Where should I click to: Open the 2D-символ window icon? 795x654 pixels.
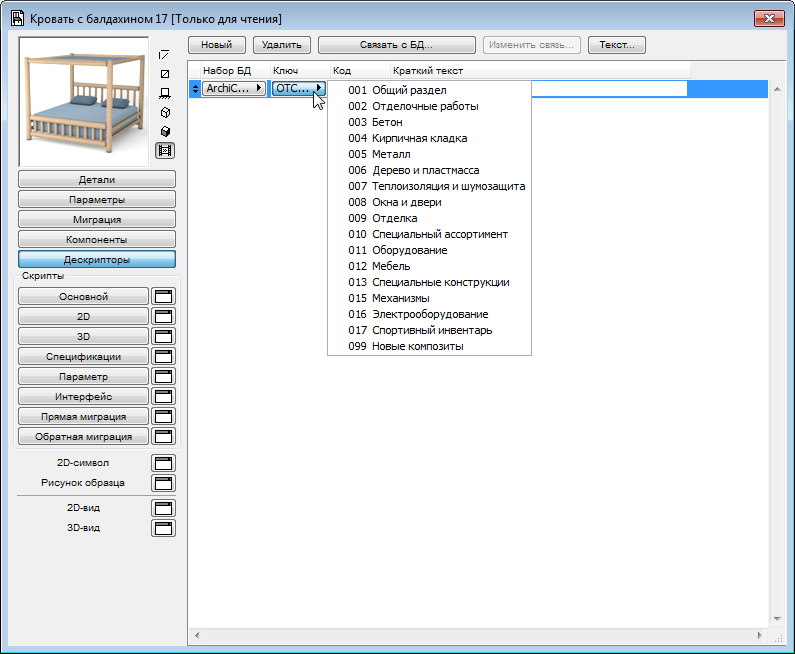(163, 463)
